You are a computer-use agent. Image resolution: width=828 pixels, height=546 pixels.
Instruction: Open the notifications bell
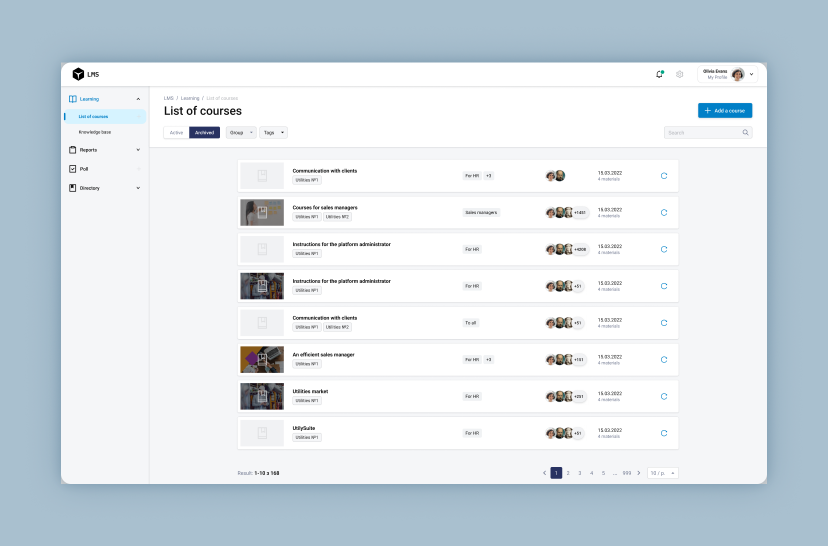(659, 74)
